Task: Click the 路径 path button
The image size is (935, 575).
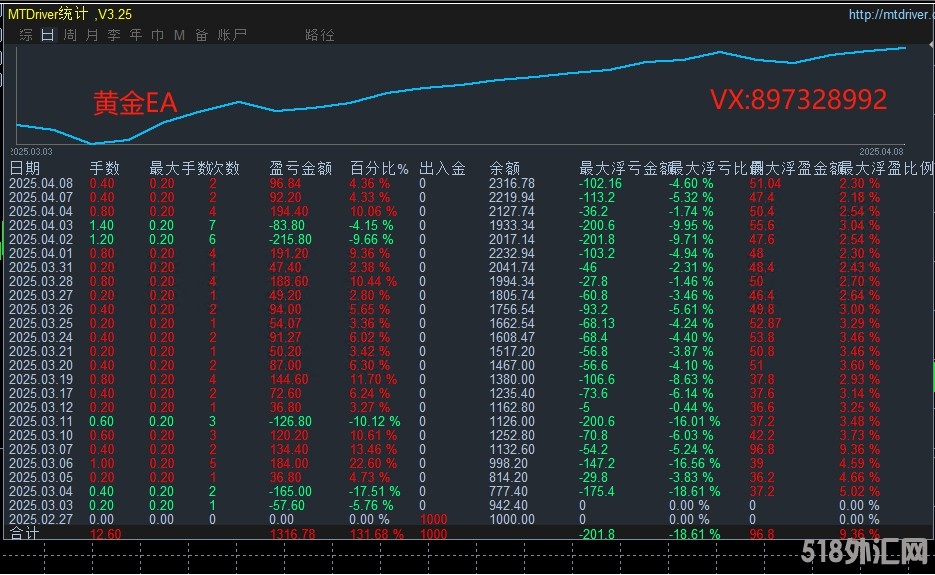Action: point(320,35)
